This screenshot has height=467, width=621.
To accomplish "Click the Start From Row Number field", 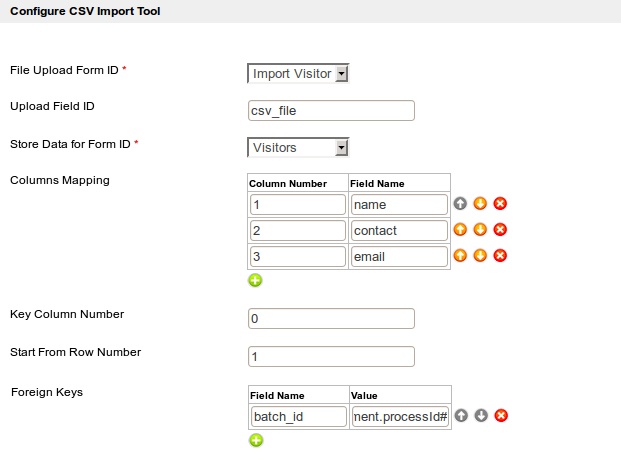I will (331, 357).
